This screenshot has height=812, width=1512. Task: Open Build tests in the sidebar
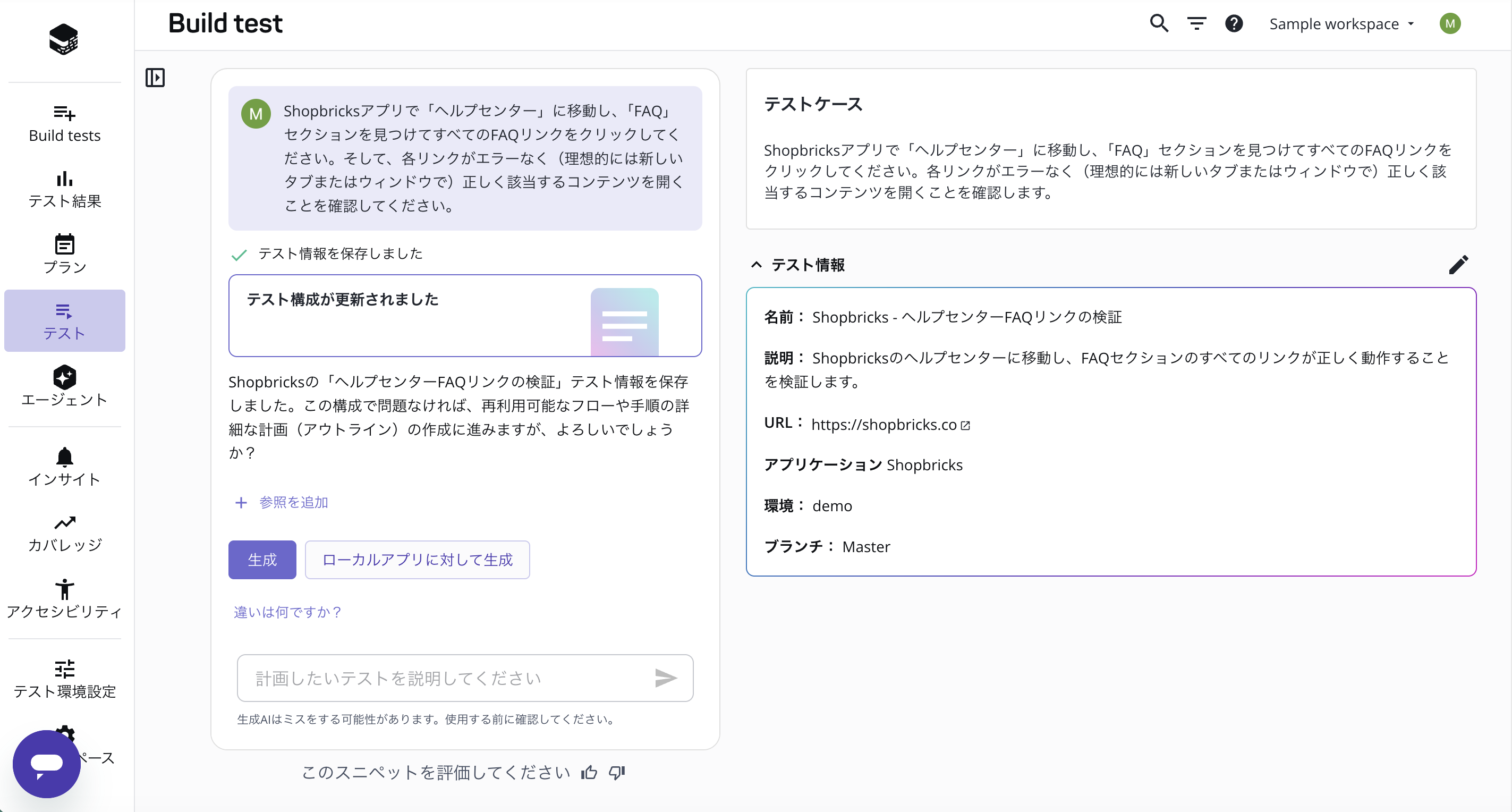pyautogui.click(x=65, y=124)
